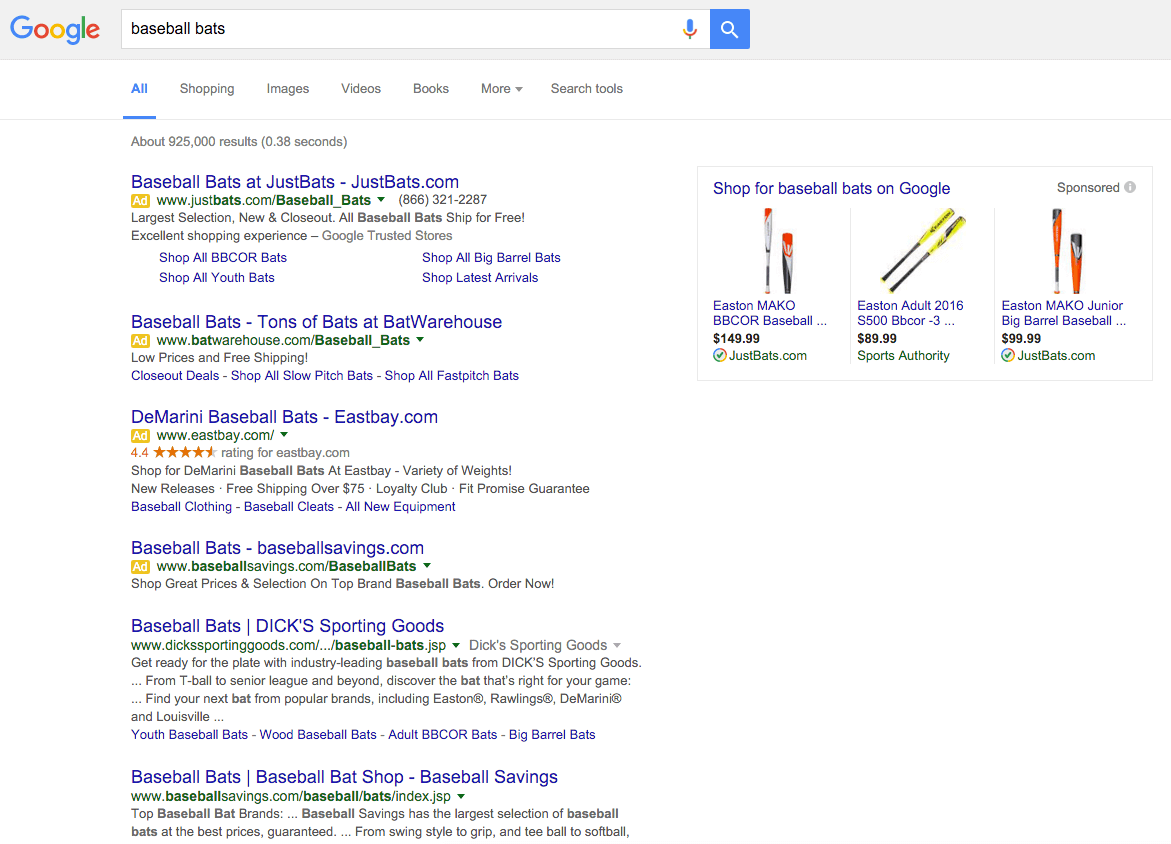Open Closeout Deals sitelink
The image size is (1171, 844).
point(175,376)
